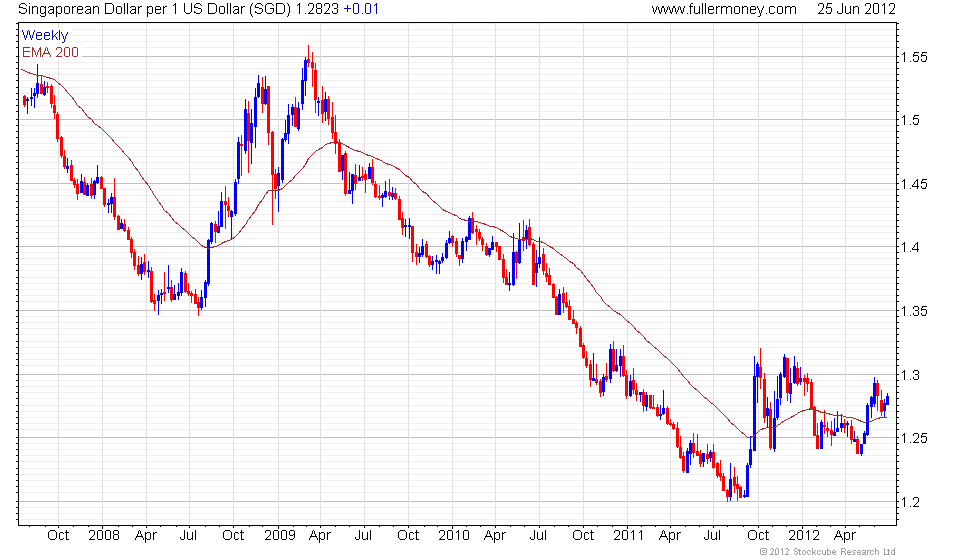980x560 pixels.
Task: Click the 'Oct' label just before 2011
Action: 583,536
